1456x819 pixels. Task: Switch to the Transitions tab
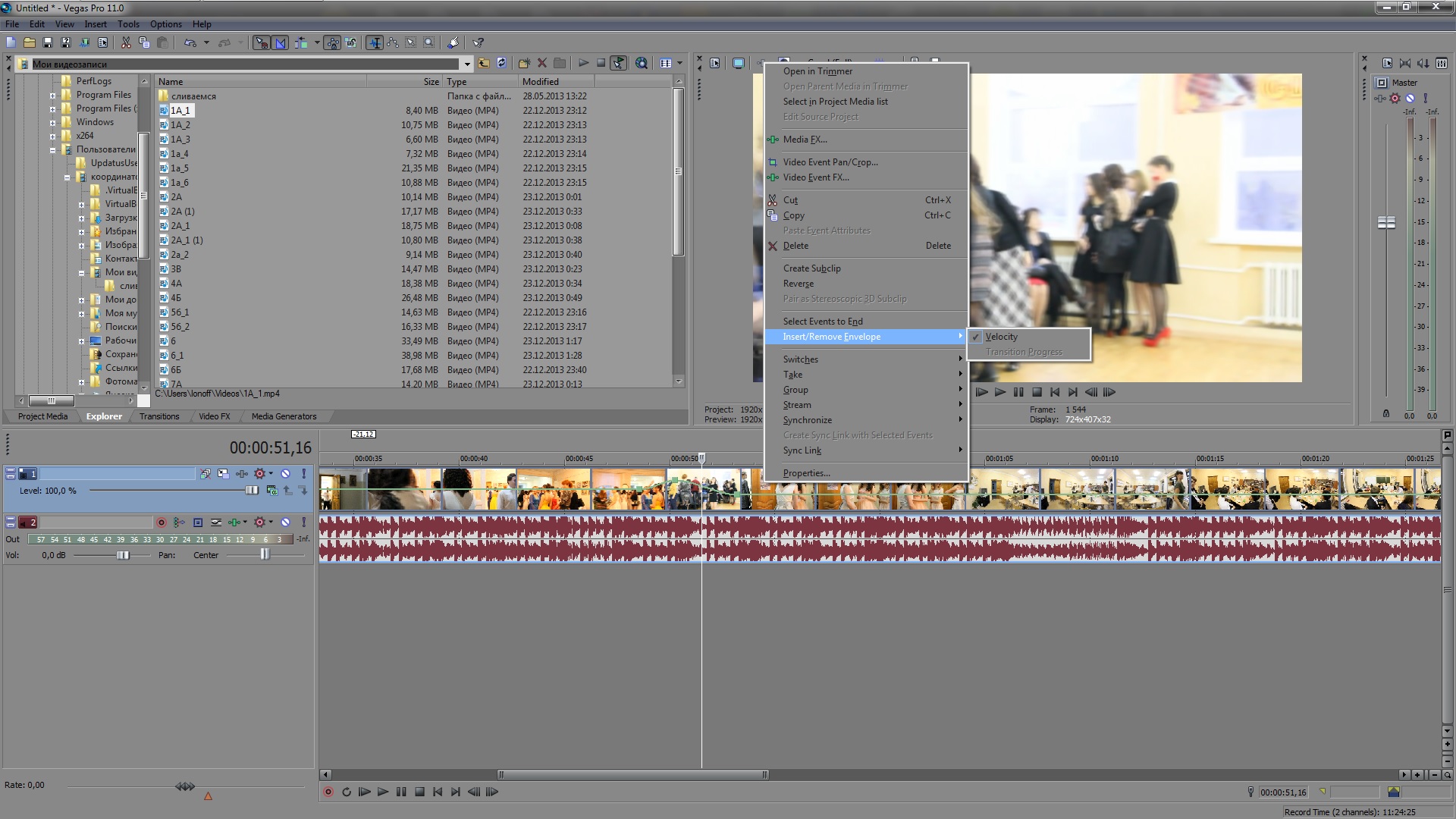point(159,416)
